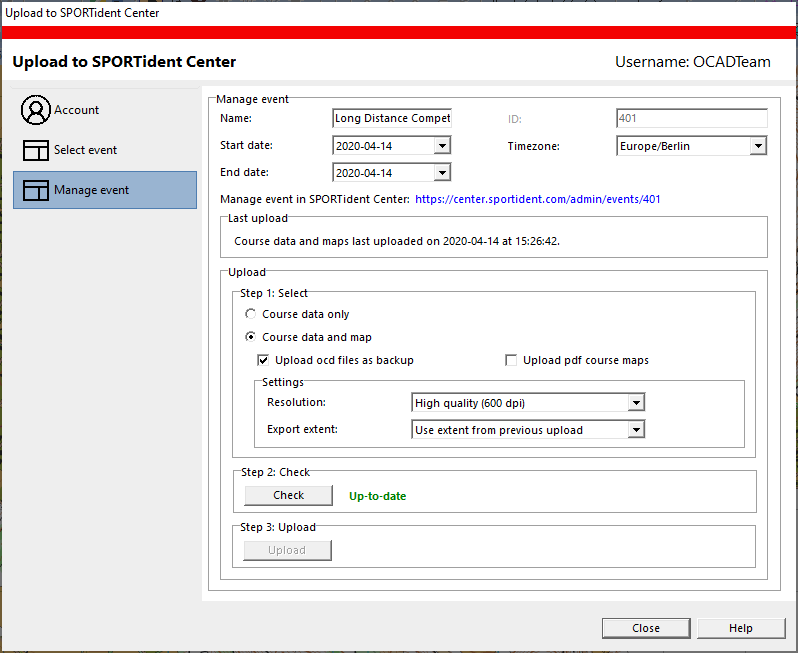Click the disabled Upload button
Screen dimensions: 798x653
click(x=287, y=550)
